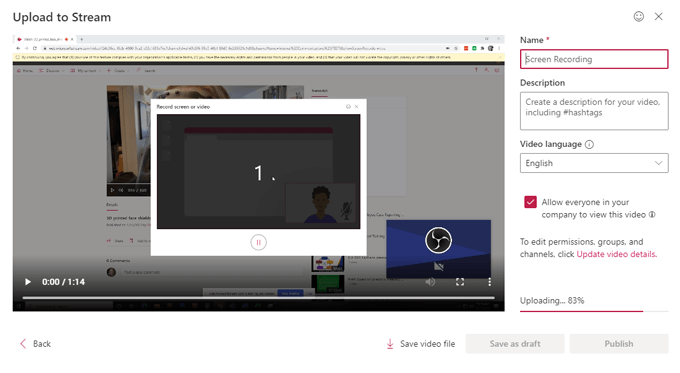
Task: Click the Uploading... 83% status text
Action: coord(552,301)
